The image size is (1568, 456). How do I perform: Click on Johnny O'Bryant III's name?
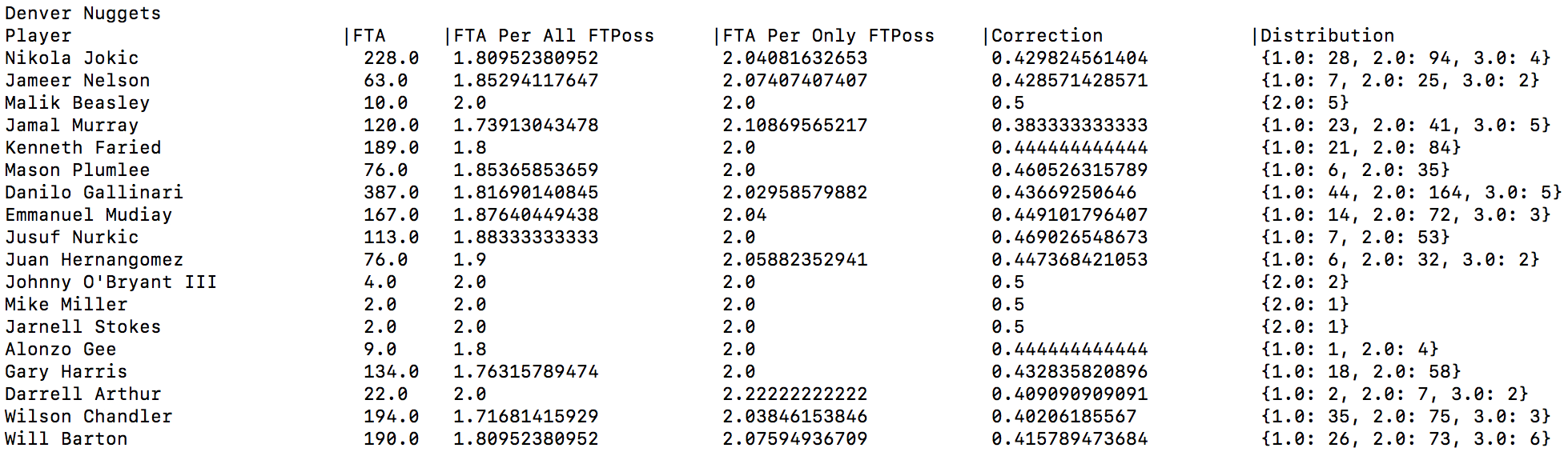[x=111, y=282]
